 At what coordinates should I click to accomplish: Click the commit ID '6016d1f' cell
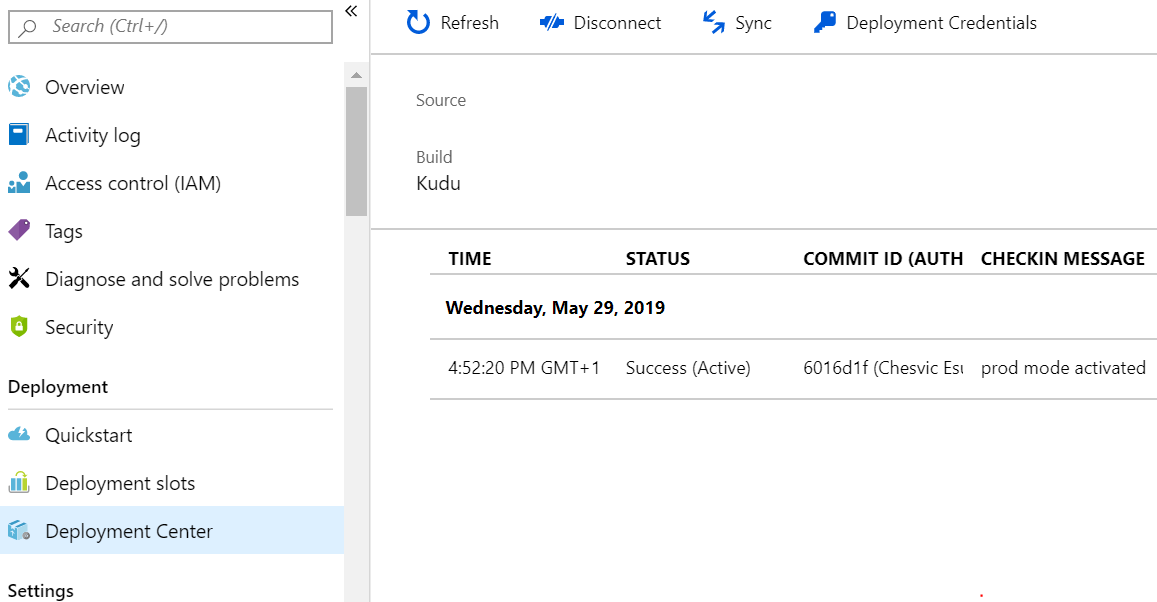coord(883,367)
